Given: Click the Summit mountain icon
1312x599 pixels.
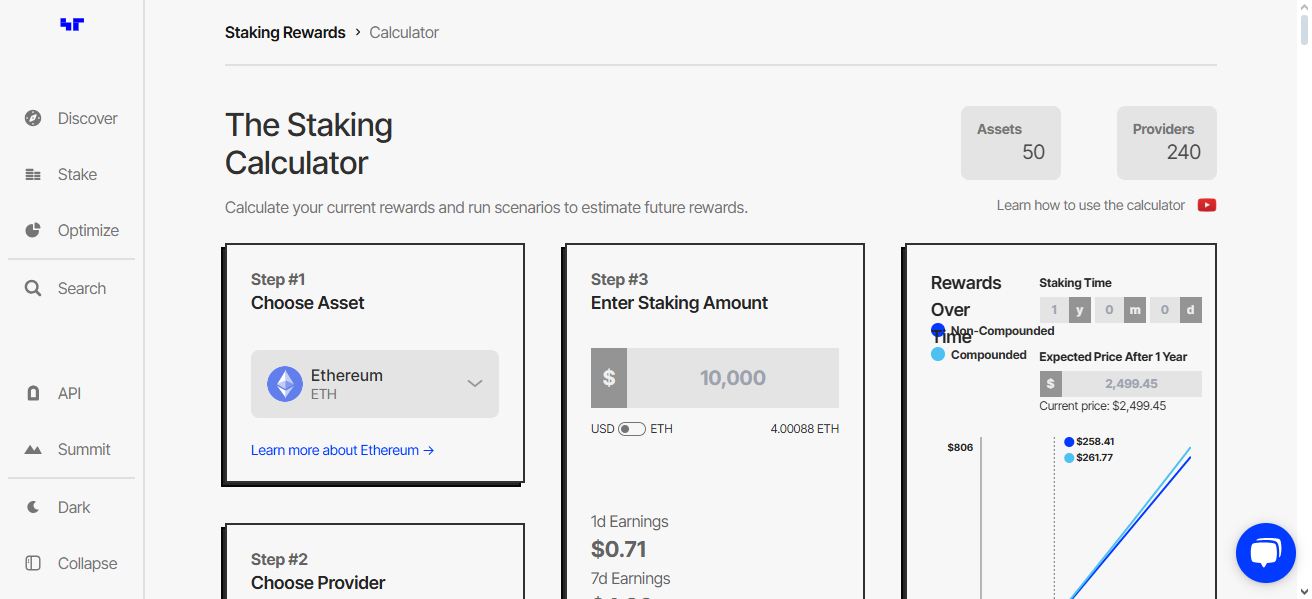Looking at the screenshot, I should coord(33,449).
